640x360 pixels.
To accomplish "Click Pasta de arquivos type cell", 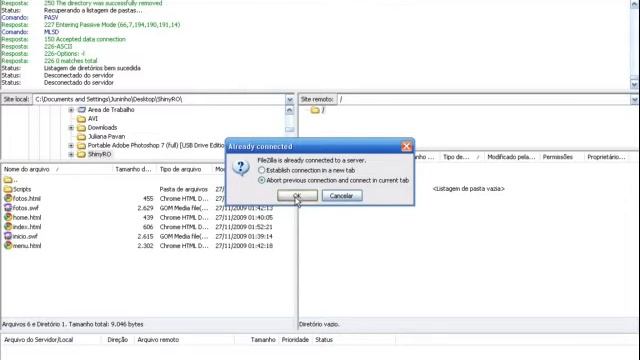I will tap(184, 189).
